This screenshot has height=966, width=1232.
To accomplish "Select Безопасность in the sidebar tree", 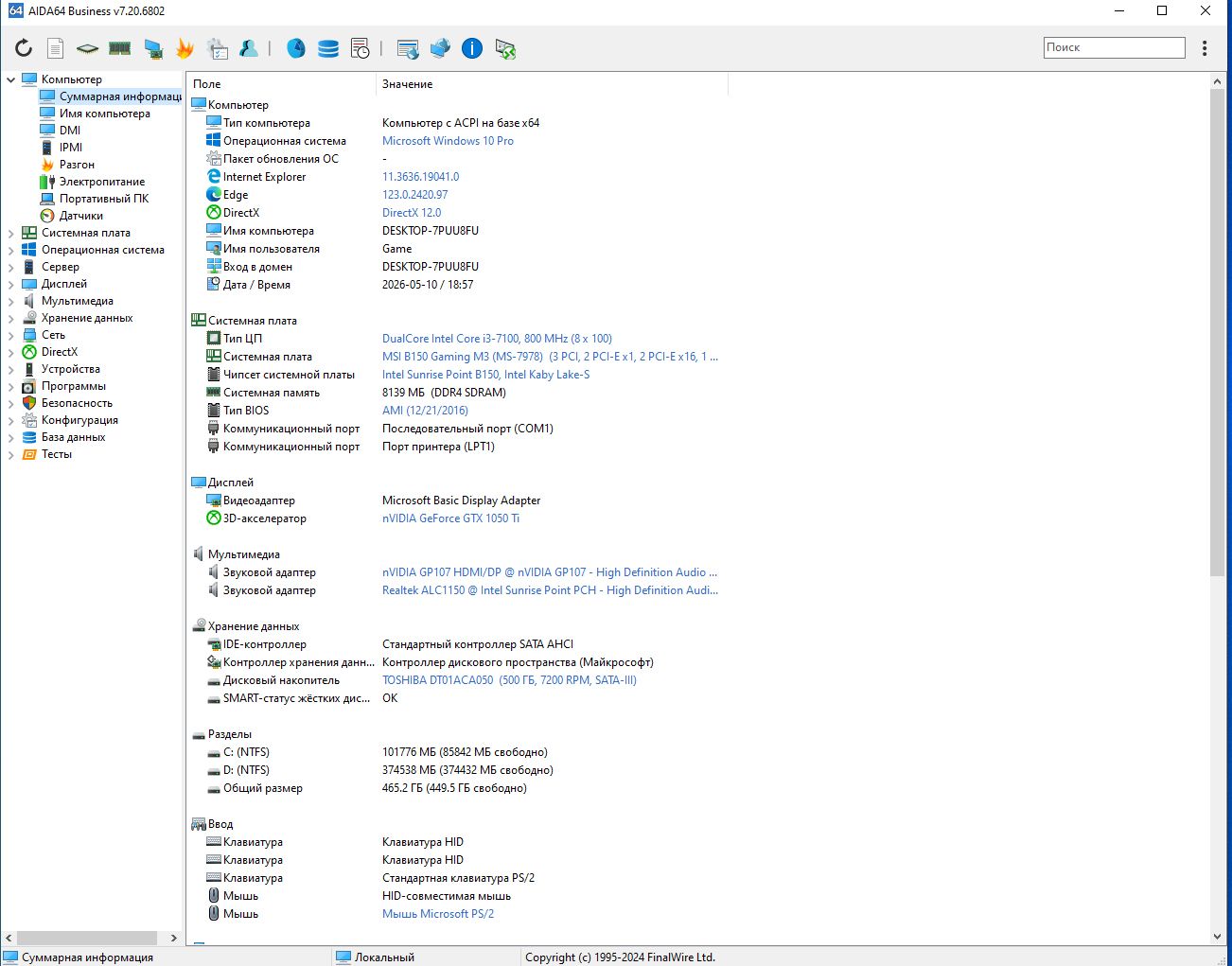I will click(77, 403).
